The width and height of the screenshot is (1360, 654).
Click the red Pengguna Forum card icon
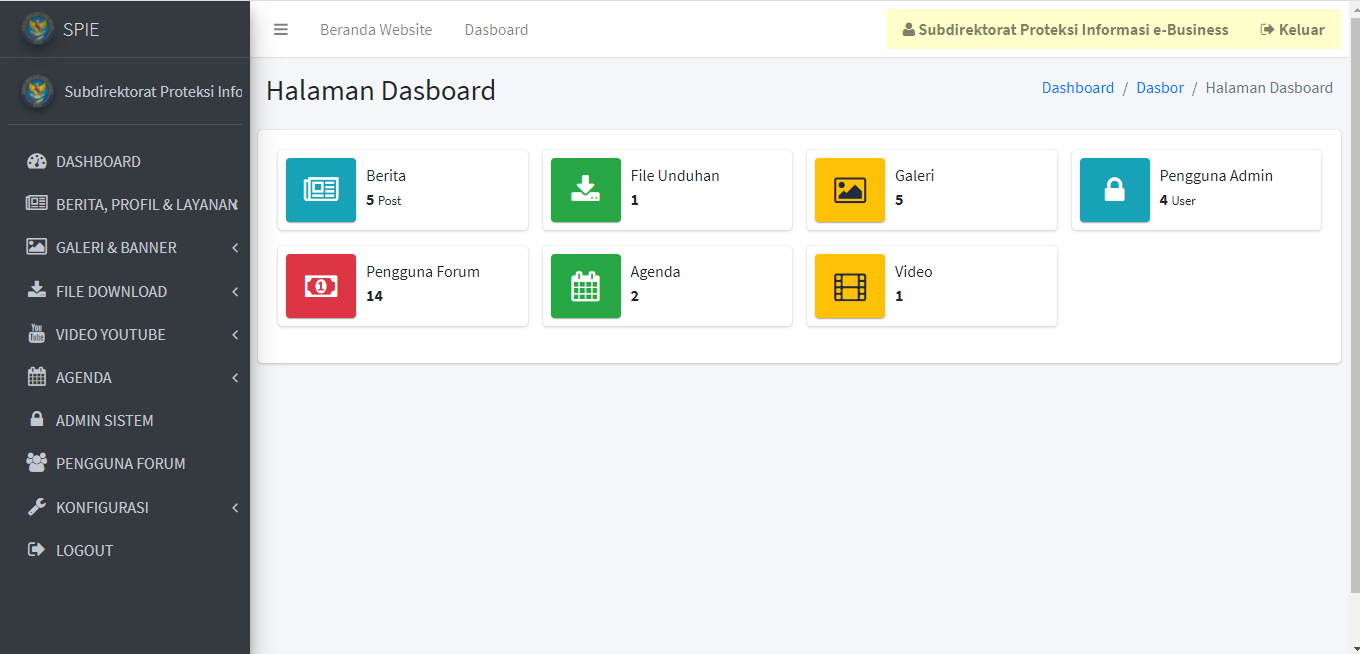click(x=320, y=286)
